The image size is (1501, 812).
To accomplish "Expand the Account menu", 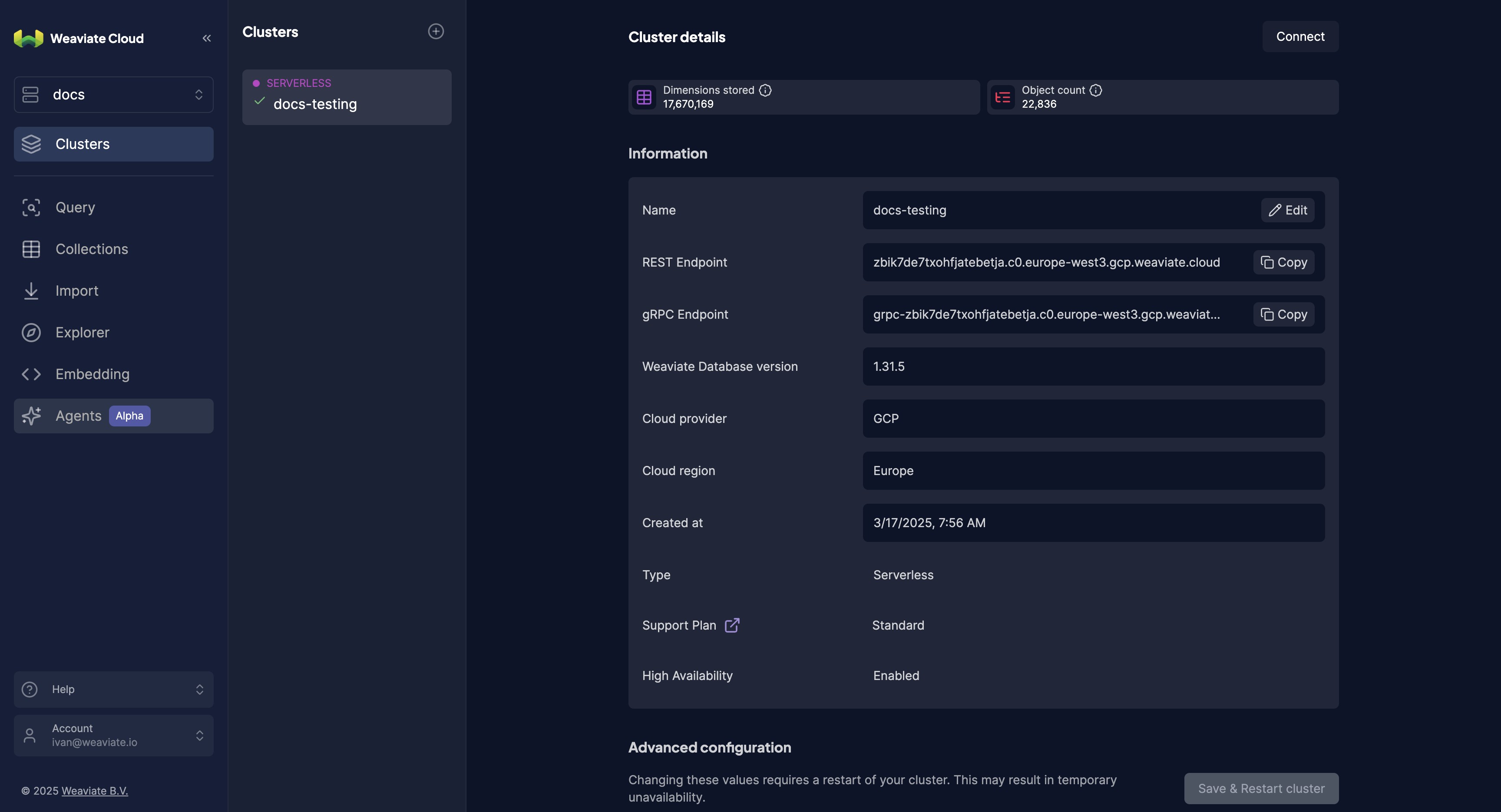I will [114, 736].
